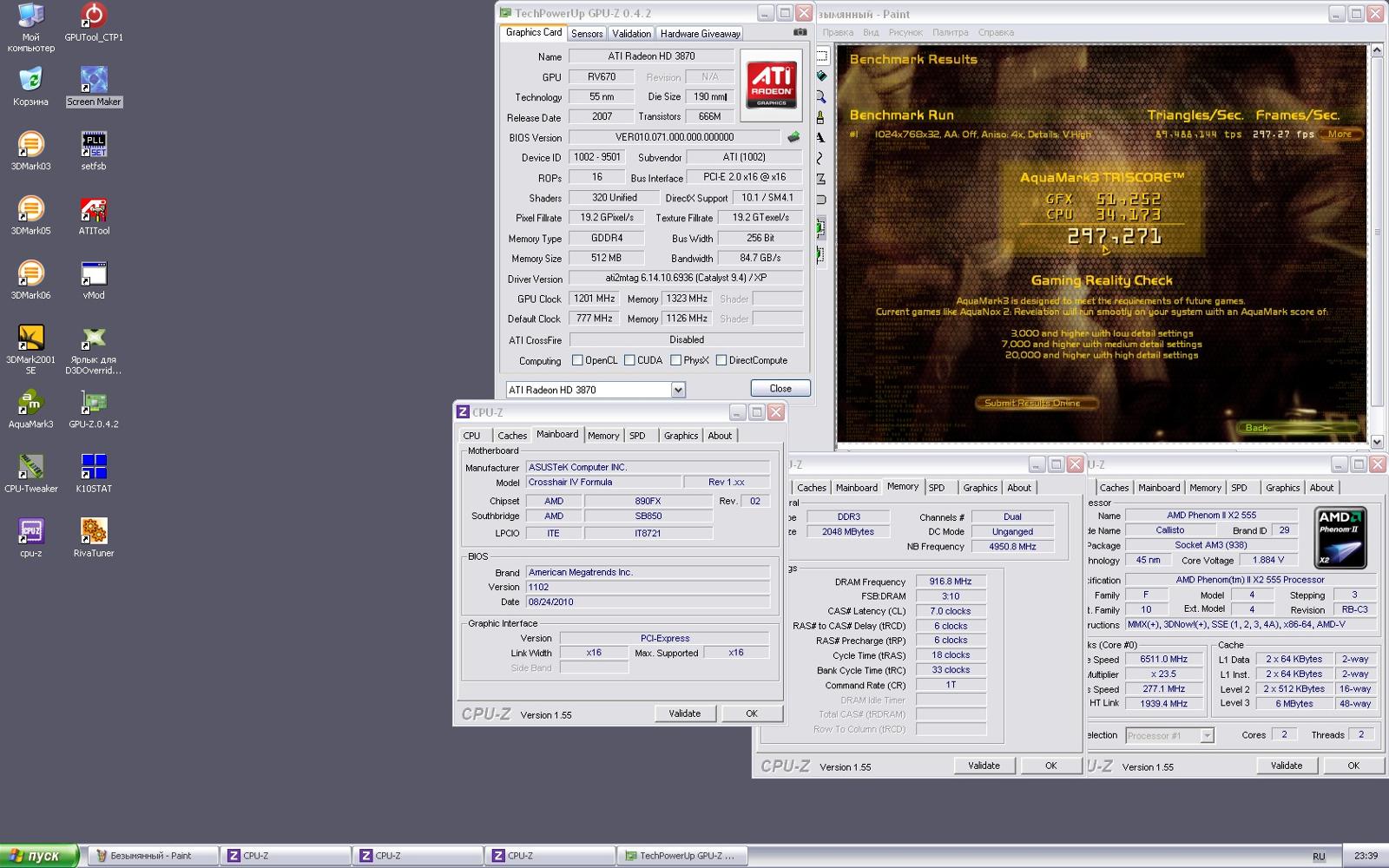Select the Paint fill bucket tool
Image resolution: width=1389 pixels, height=868 pixels.
(821, 76)
